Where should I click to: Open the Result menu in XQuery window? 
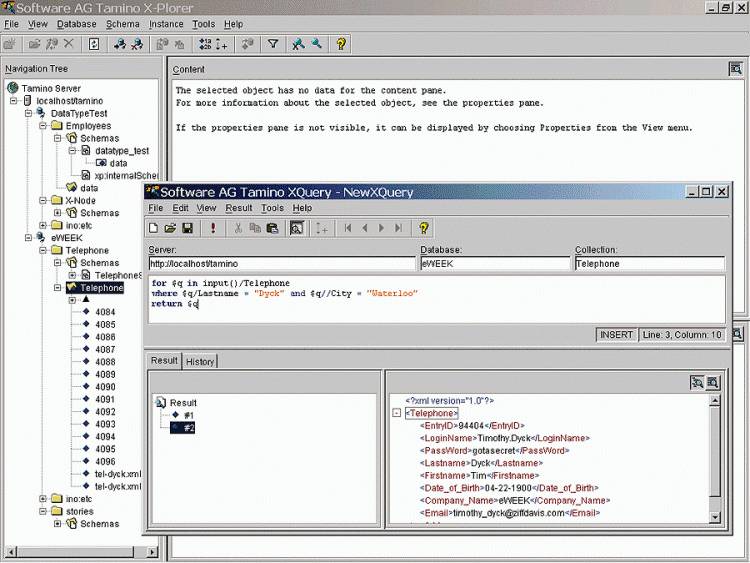[x=239, y=208]
